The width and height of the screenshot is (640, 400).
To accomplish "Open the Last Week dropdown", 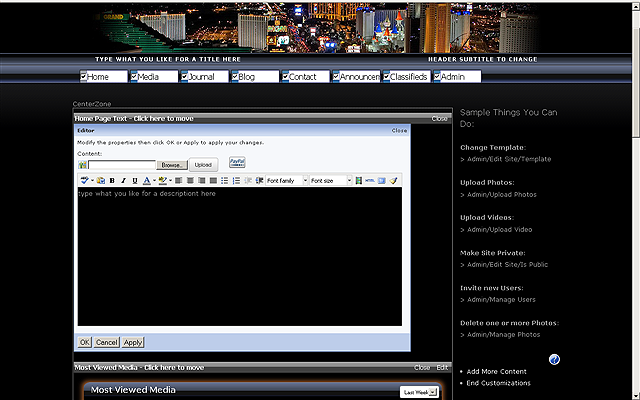I will tap(419, 392).
